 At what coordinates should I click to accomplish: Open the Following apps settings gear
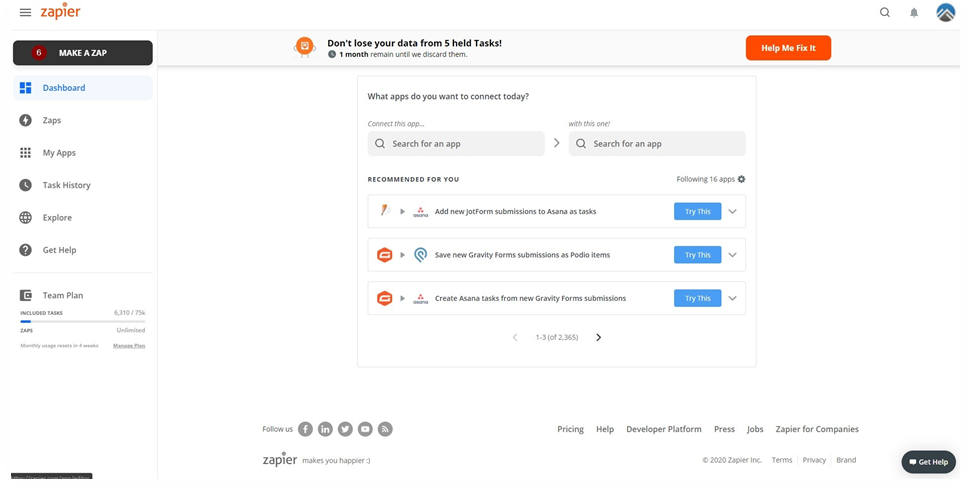tap(742, 179)
